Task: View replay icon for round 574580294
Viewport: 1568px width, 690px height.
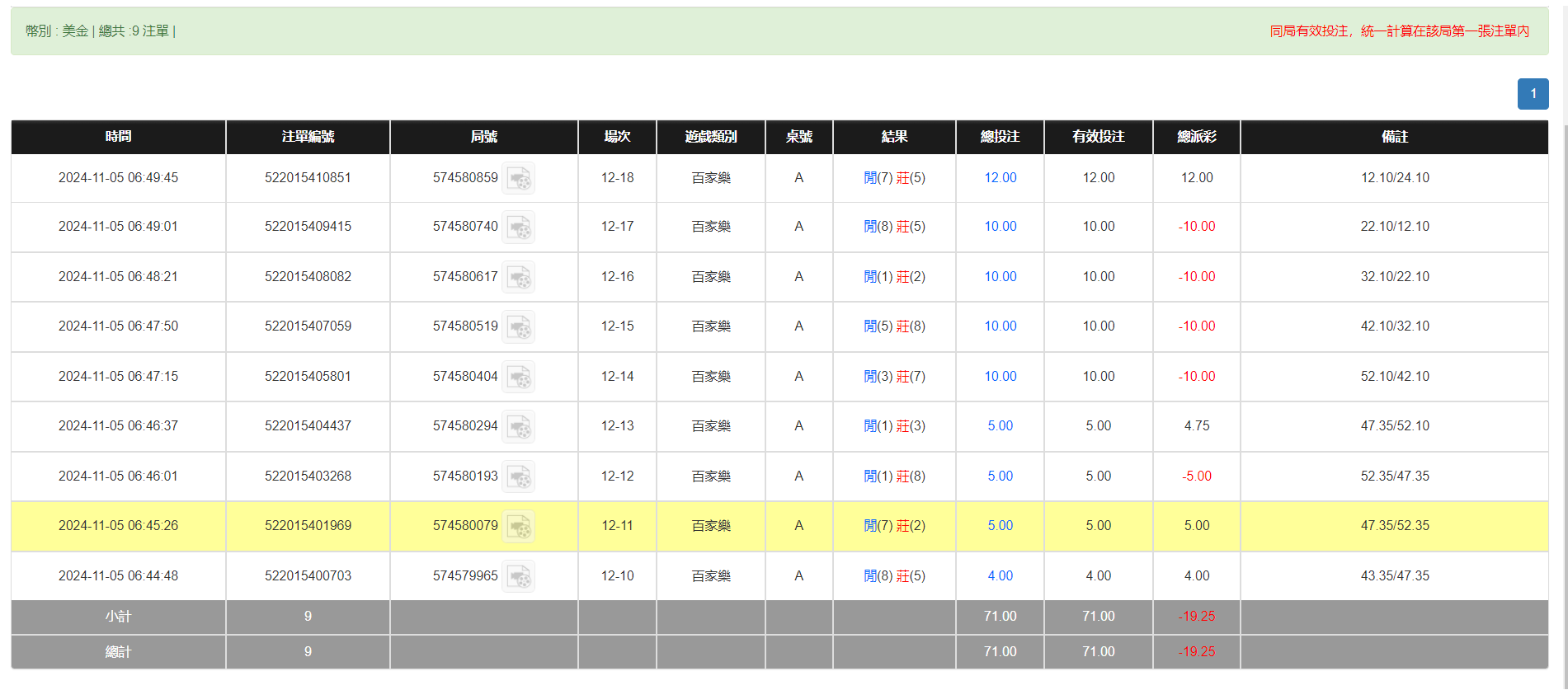Action: (x=519, y=426)
